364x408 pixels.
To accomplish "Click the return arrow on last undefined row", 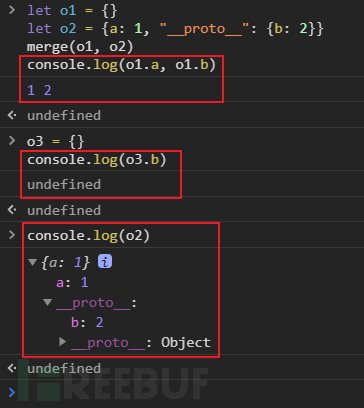I will click(12, 368).
